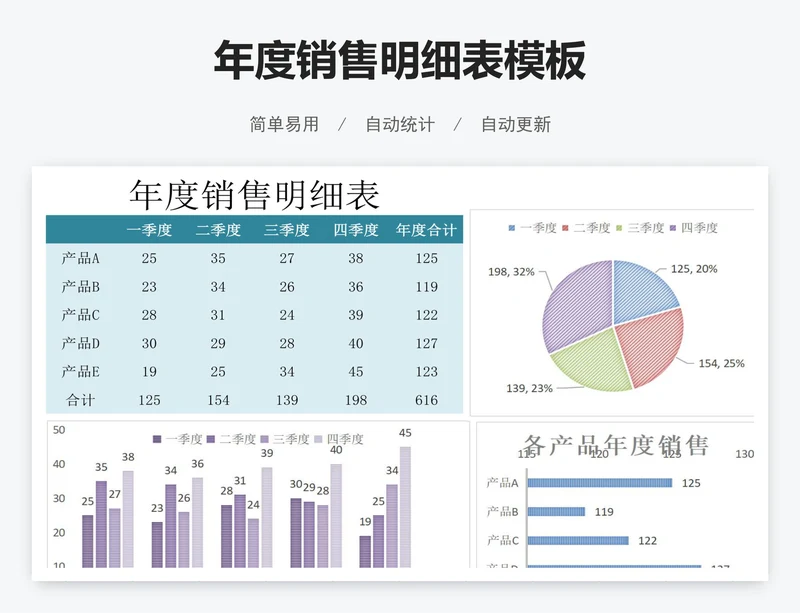The image size is (800, 613).
Task: Select the 二季度 total cell 154
Action: (218, 400)
